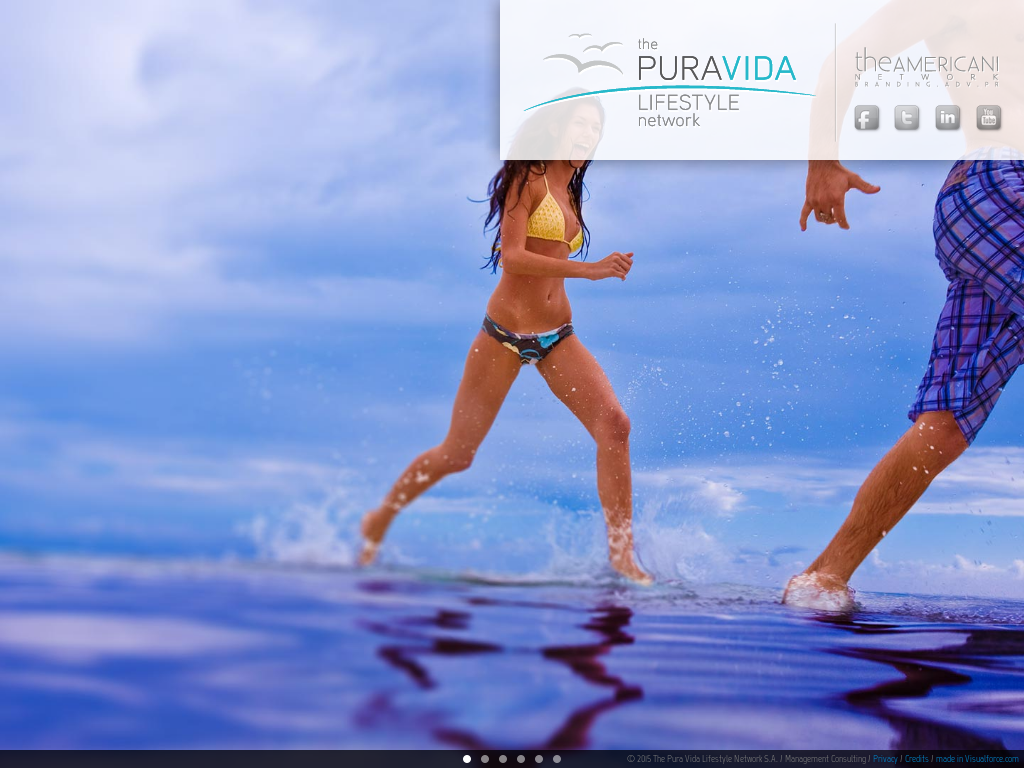The height and width of the screenshot is (768, 1024).
Task: Jump to the third slide dot
Action: 503,759
